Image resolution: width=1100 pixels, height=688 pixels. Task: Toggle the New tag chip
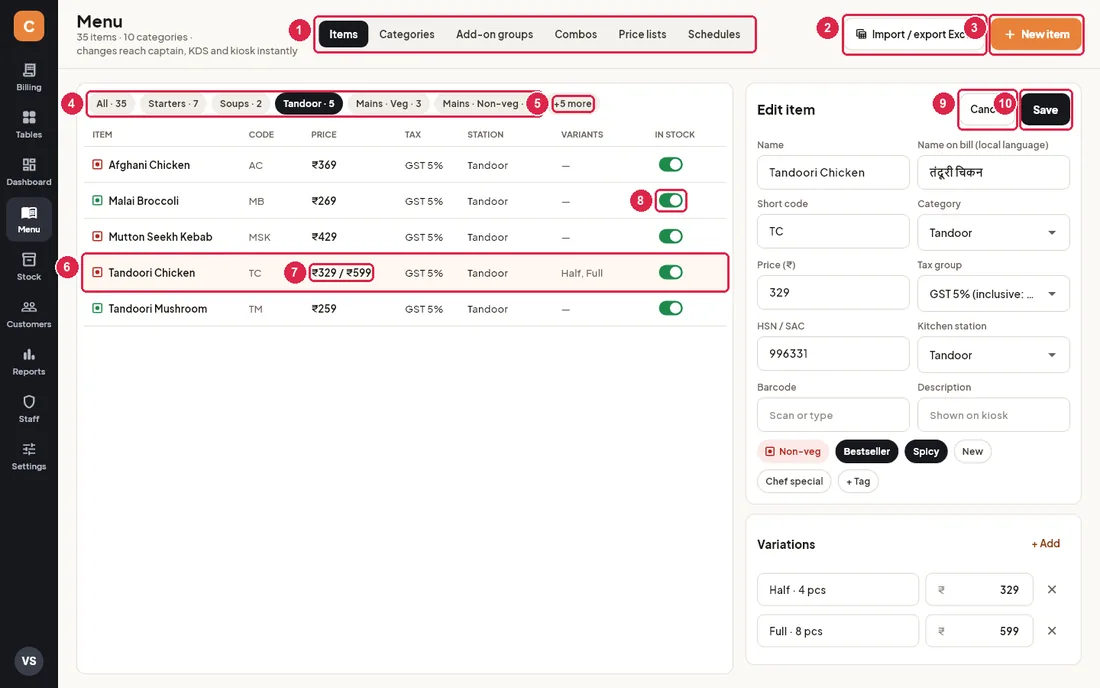(972, 452)
